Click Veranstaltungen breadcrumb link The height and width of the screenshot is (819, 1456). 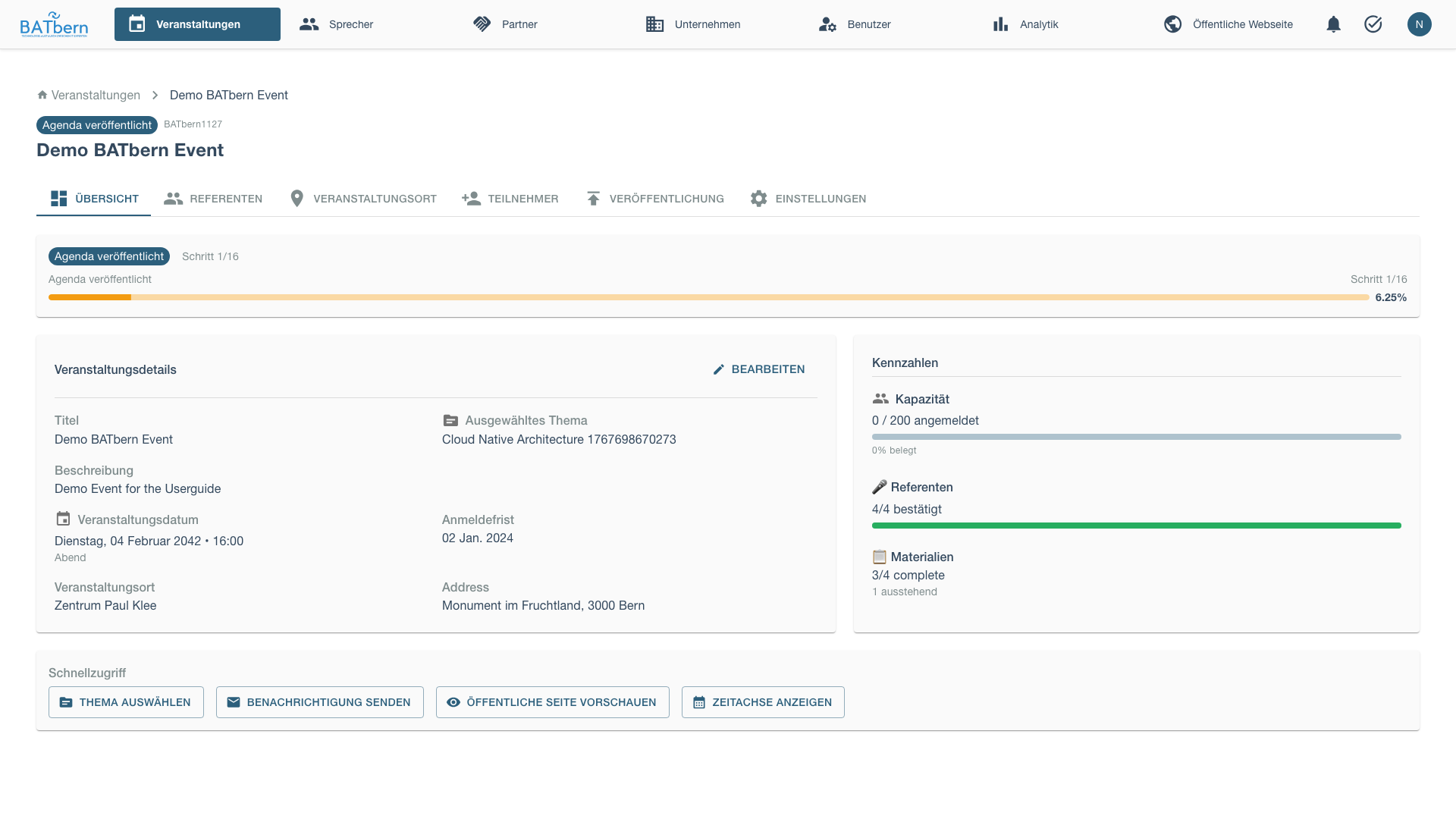tap(96, 95)
